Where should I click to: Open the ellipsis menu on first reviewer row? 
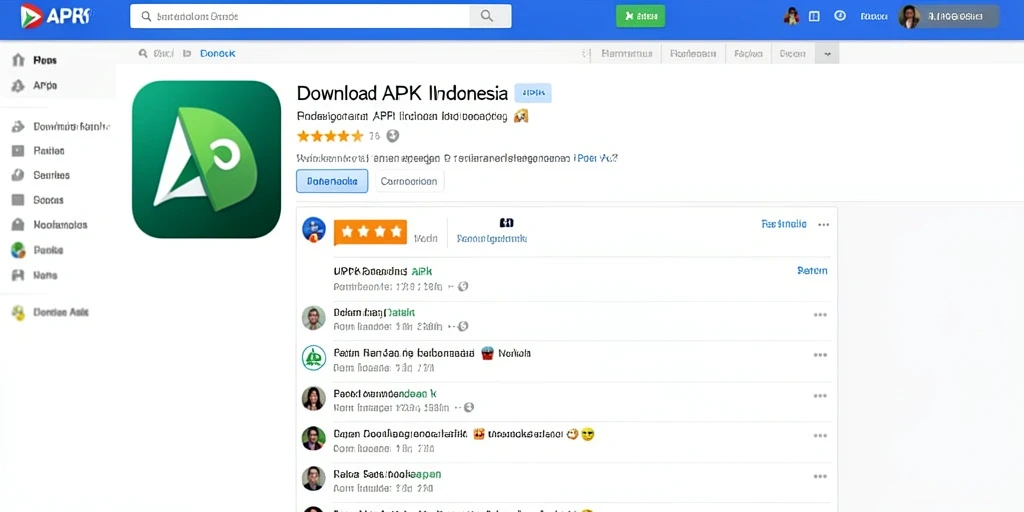click(820, 314)
